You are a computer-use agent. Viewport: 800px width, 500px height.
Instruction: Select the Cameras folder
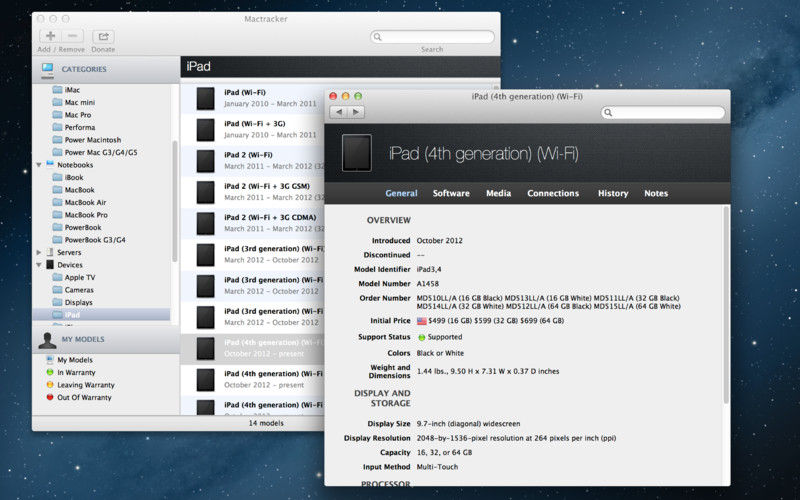(x=73, y=290)
